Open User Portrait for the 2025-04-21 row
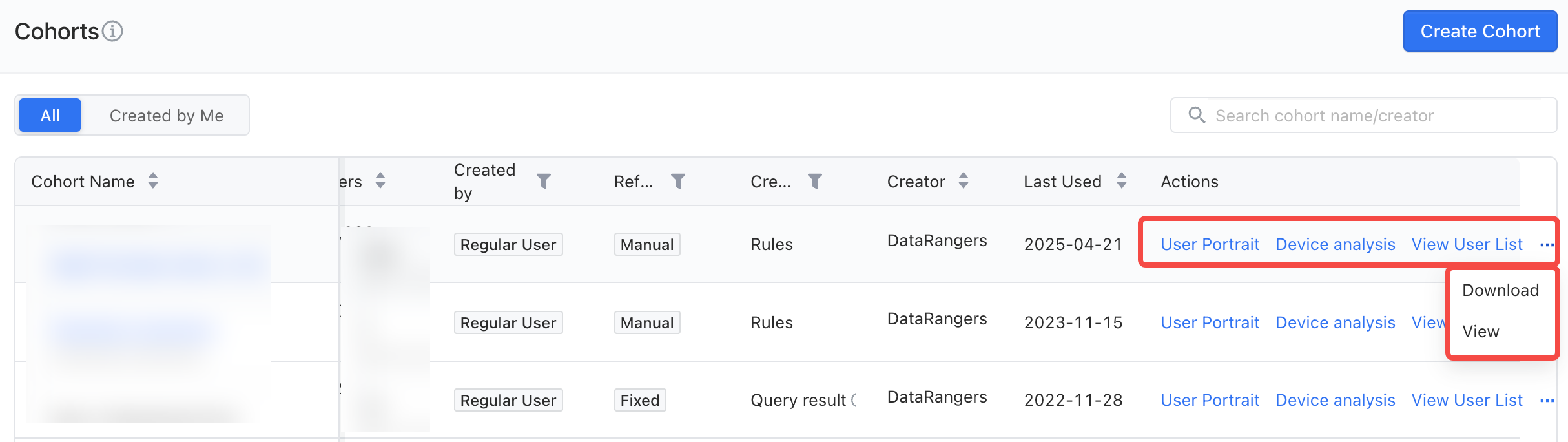 1210,244
